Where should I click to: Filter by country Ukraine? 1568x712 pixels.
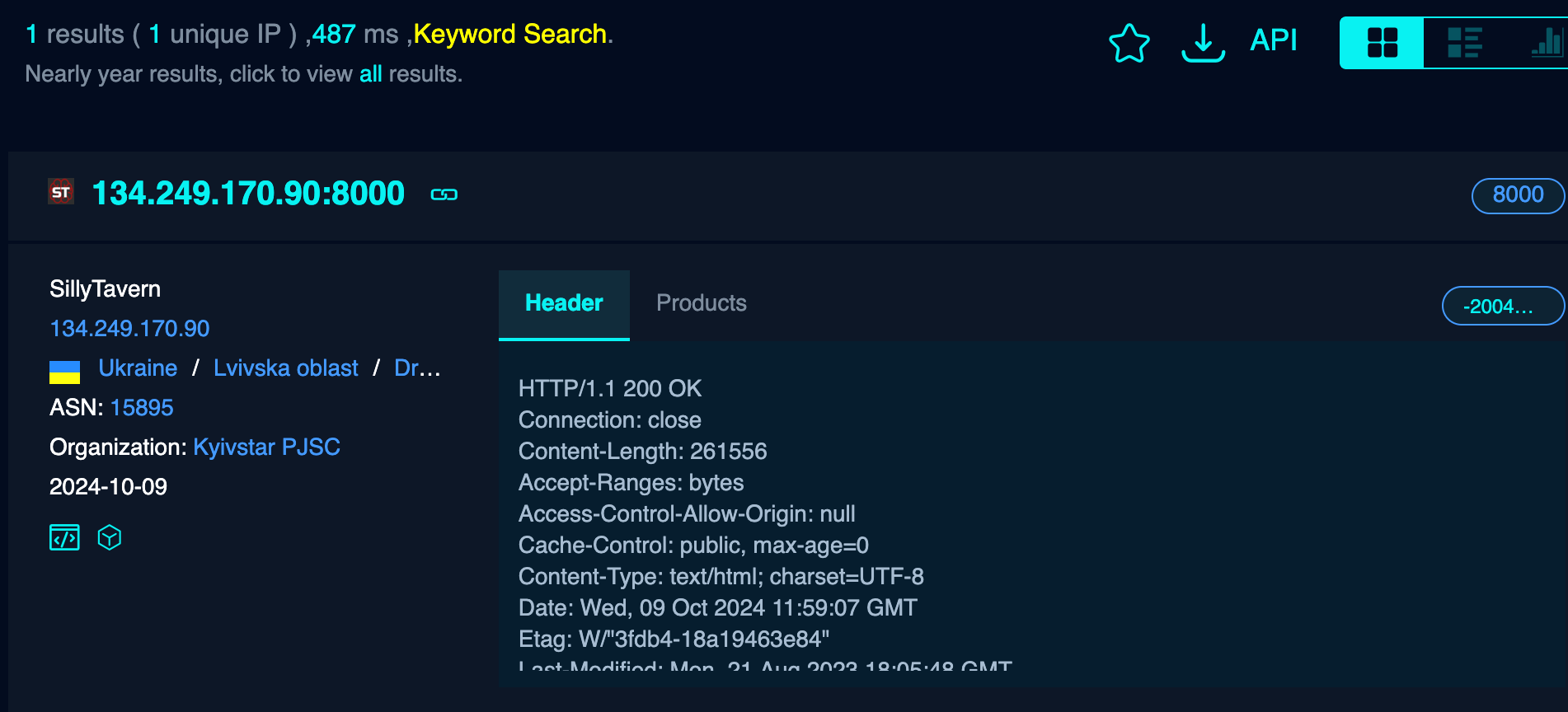click(x=138, y=368)
